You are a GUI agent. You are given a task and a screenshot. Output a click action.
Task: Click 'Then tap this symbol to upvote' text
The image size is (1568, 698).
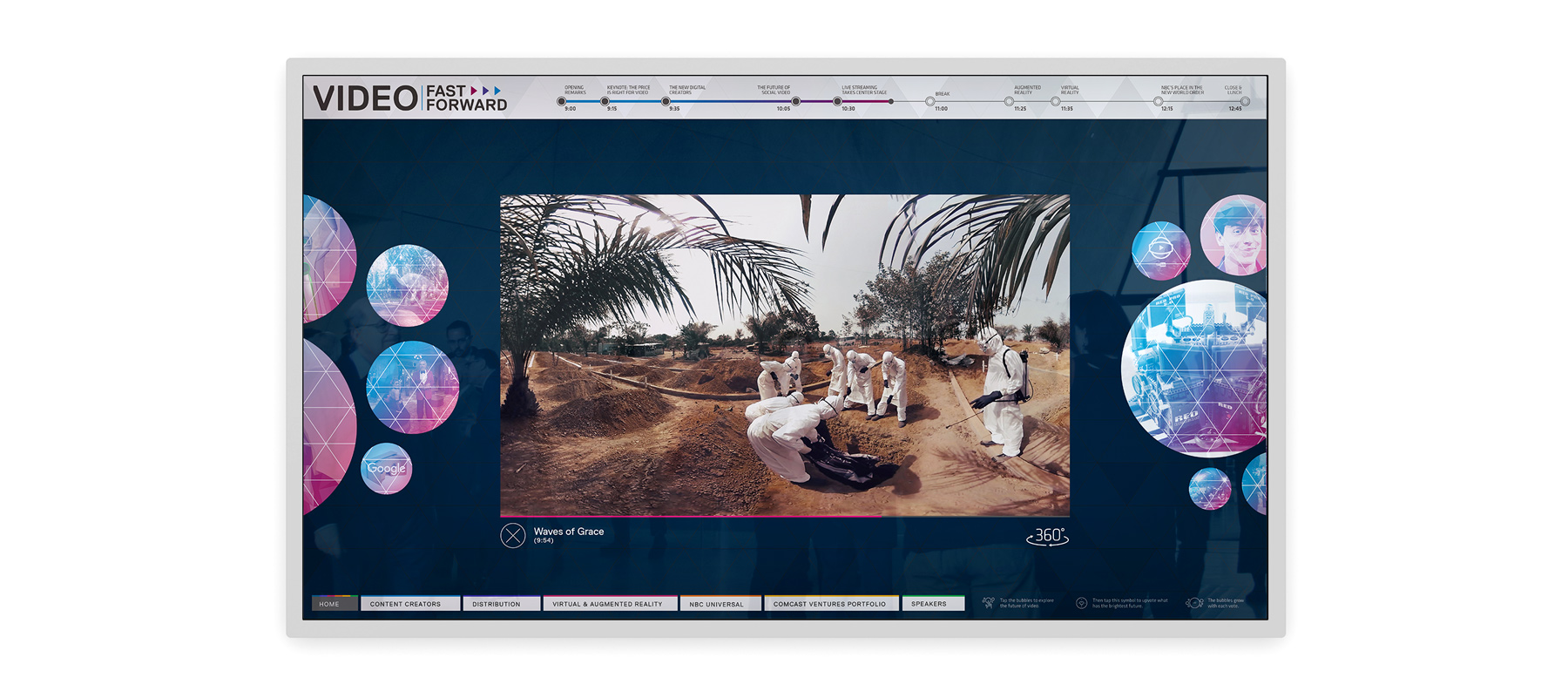[x=1130, y=603]
